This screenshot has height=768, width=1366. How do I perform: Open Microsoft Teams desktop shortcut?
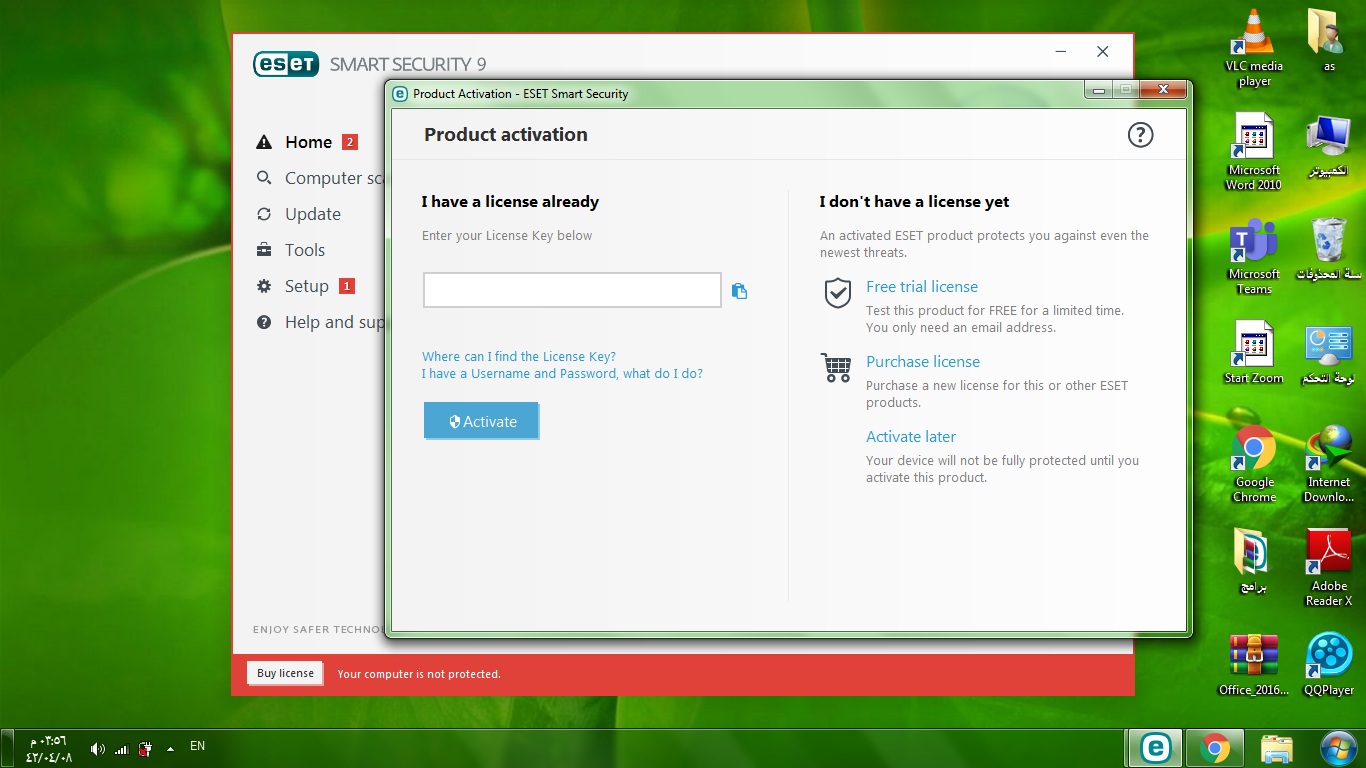[x=1254, y=256]
